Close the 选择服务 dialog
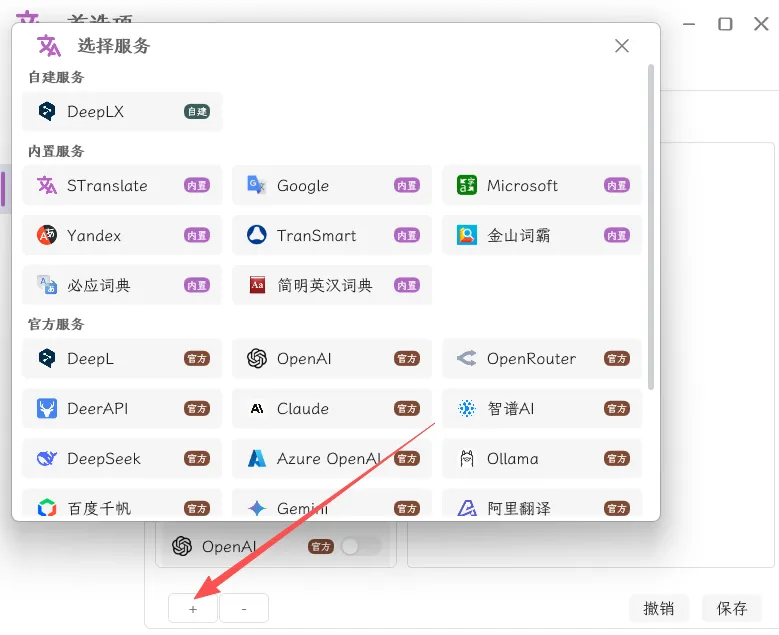Image resolution: width=779 pixels, height=635 pixels. (x=622, y=46)
